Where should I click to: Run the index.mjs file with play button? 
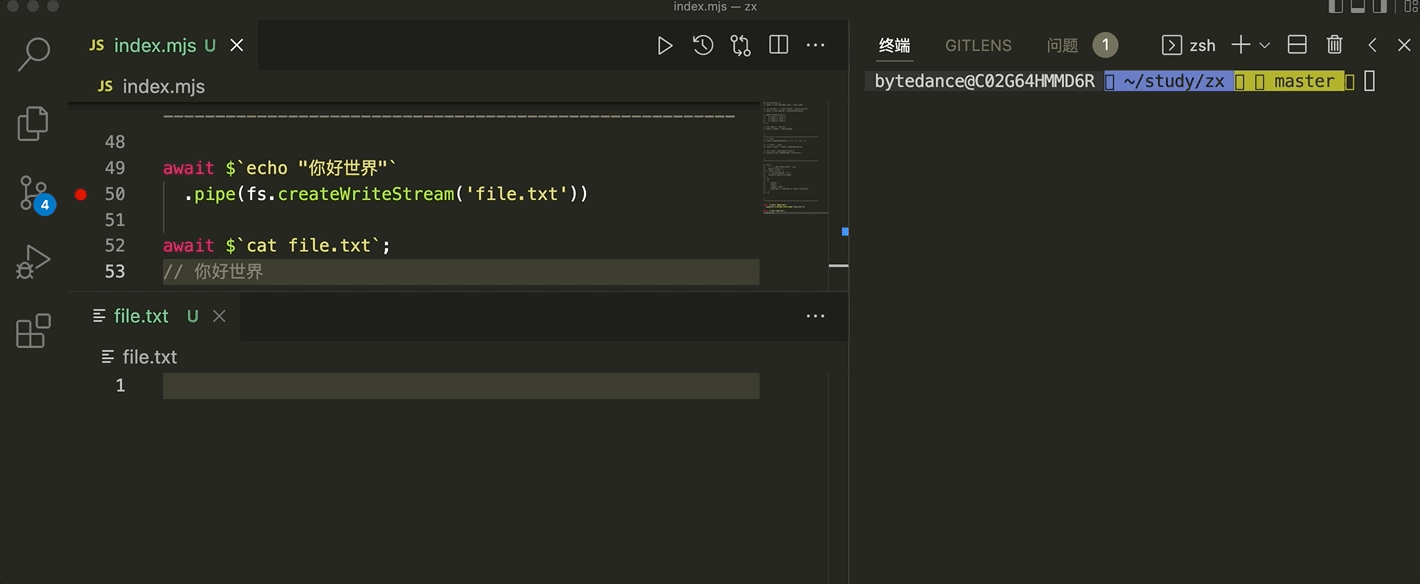(x=665, y=45)
